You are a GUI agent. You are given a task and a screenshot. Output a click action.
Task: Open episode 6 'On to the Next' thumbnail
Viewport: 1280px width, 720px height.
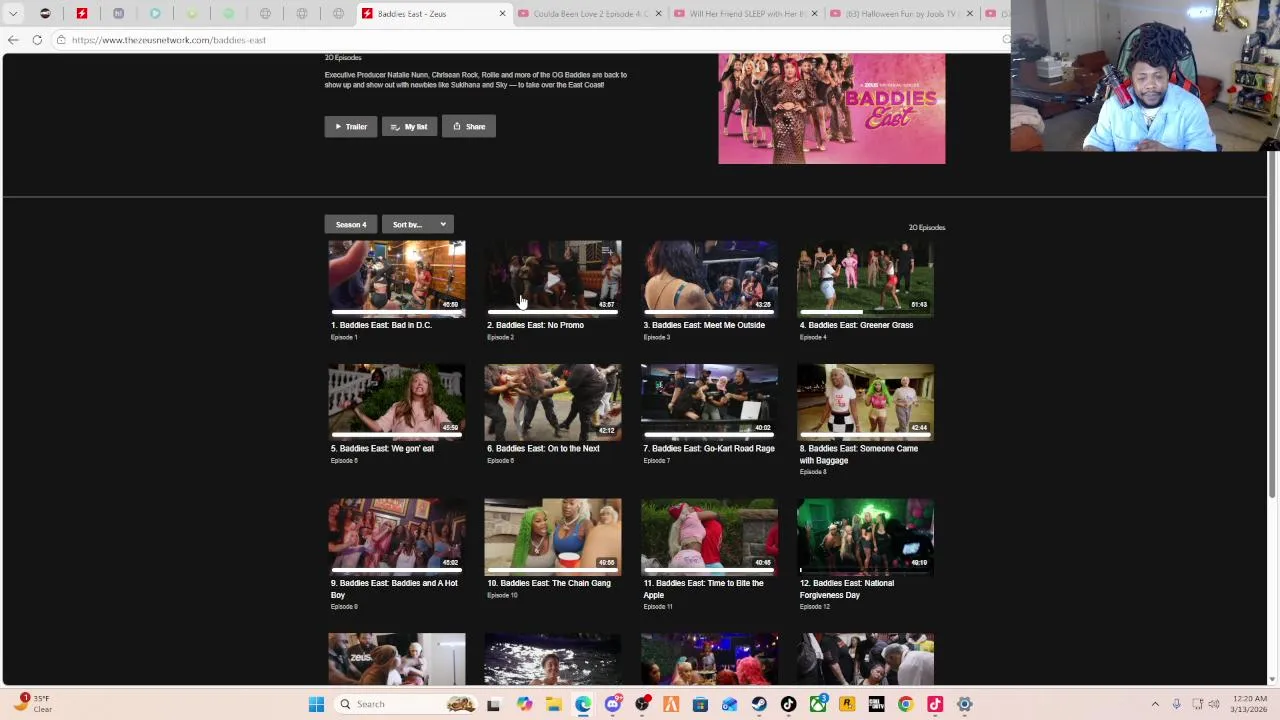click(x=553, y=401)
